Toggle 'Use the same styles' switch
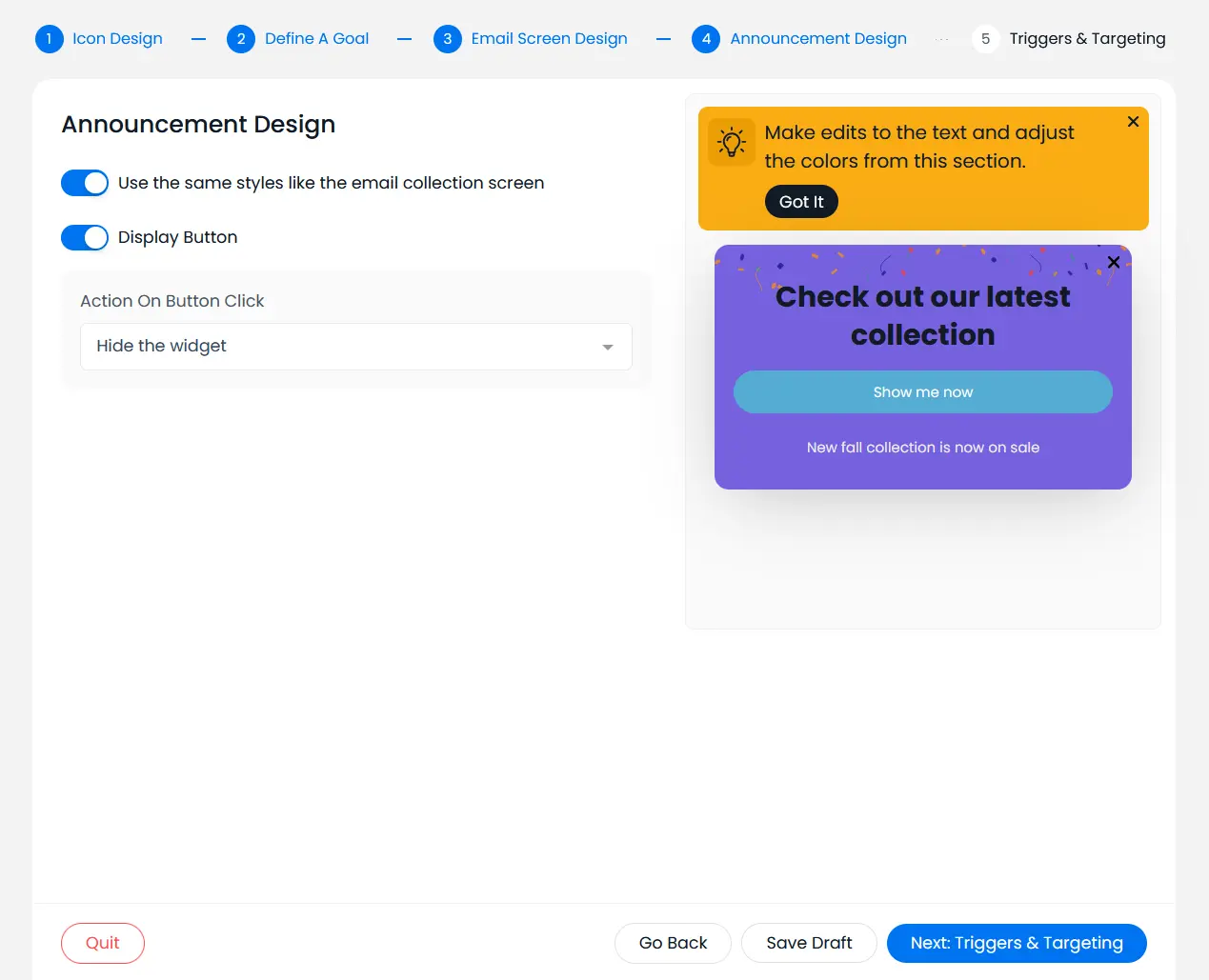The height and width of the screenshot is (980, 1209). point(85,183)
